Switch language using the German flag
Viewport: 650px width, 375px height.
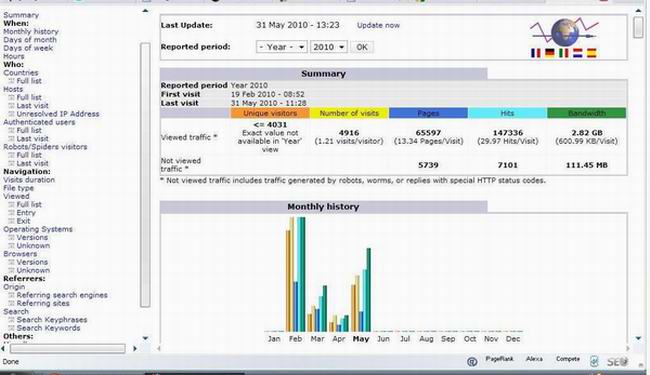[550, 53]
